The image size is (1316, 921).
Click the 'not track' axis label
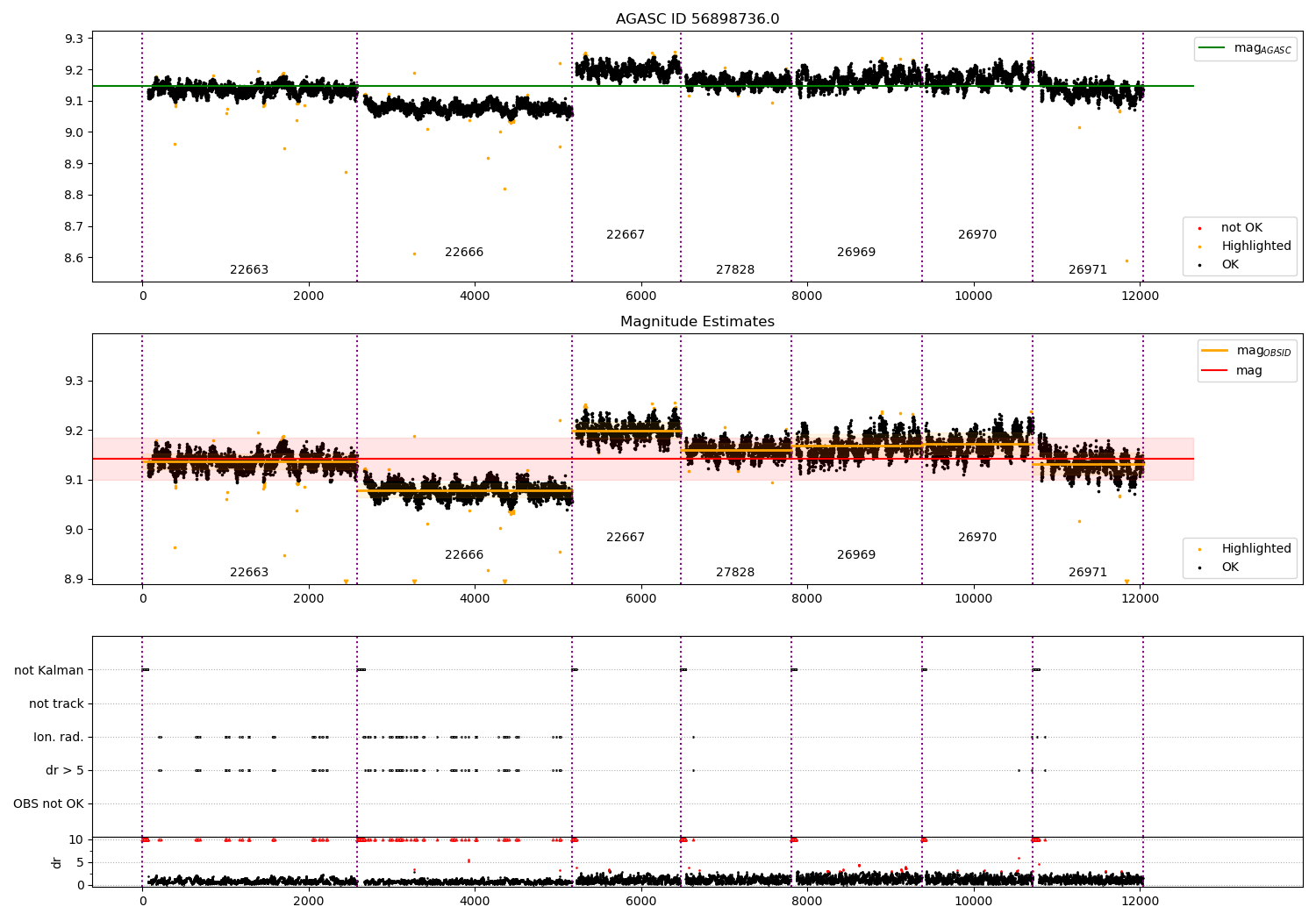(56, 703)
